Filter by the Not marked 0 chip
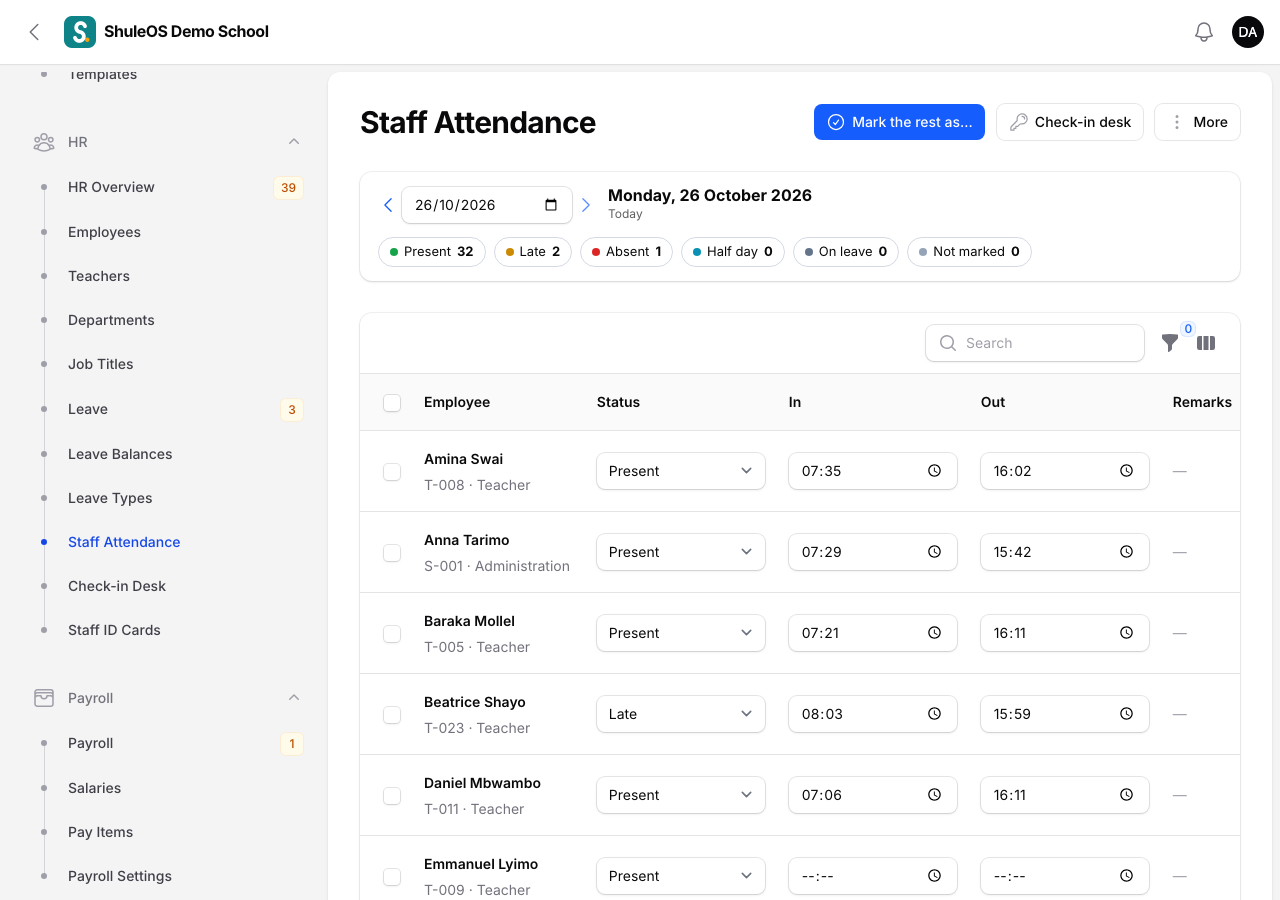Viewport: 1280px width, 900px height. [969, 252]
